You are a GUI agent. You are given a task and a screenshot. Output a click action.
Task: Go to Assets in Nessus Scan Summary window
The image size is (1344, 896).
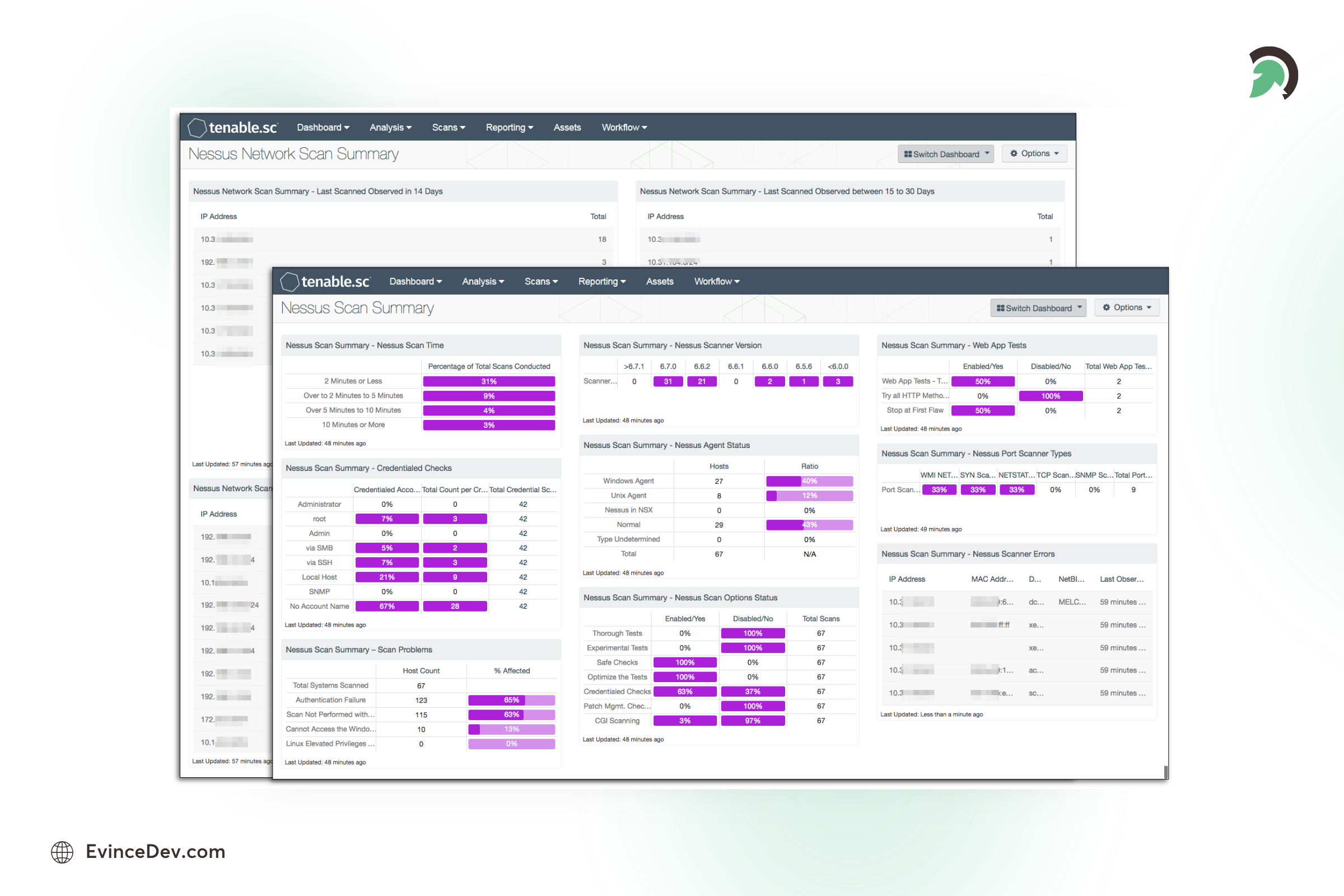(660, 282)
